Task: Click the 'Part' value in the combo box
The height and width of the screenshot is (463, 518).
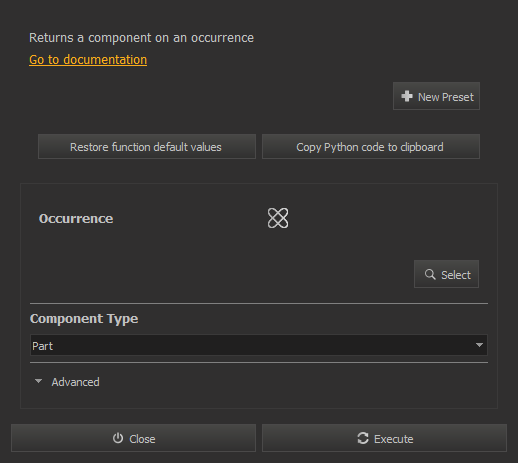Action: [x=42, y=346]
